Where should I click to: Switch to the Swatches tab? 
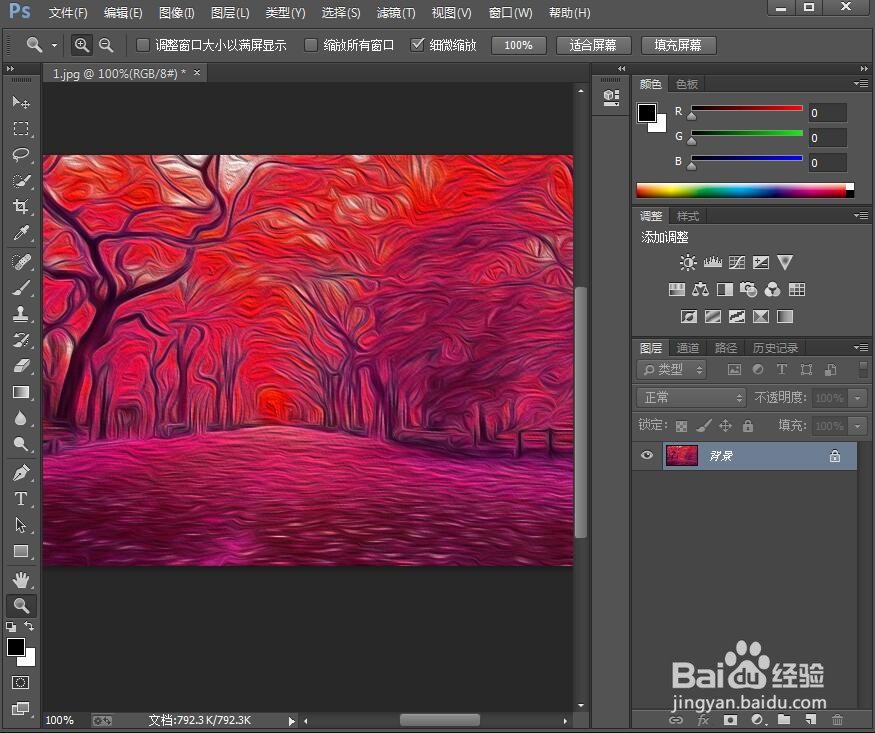tap(686, 84)
